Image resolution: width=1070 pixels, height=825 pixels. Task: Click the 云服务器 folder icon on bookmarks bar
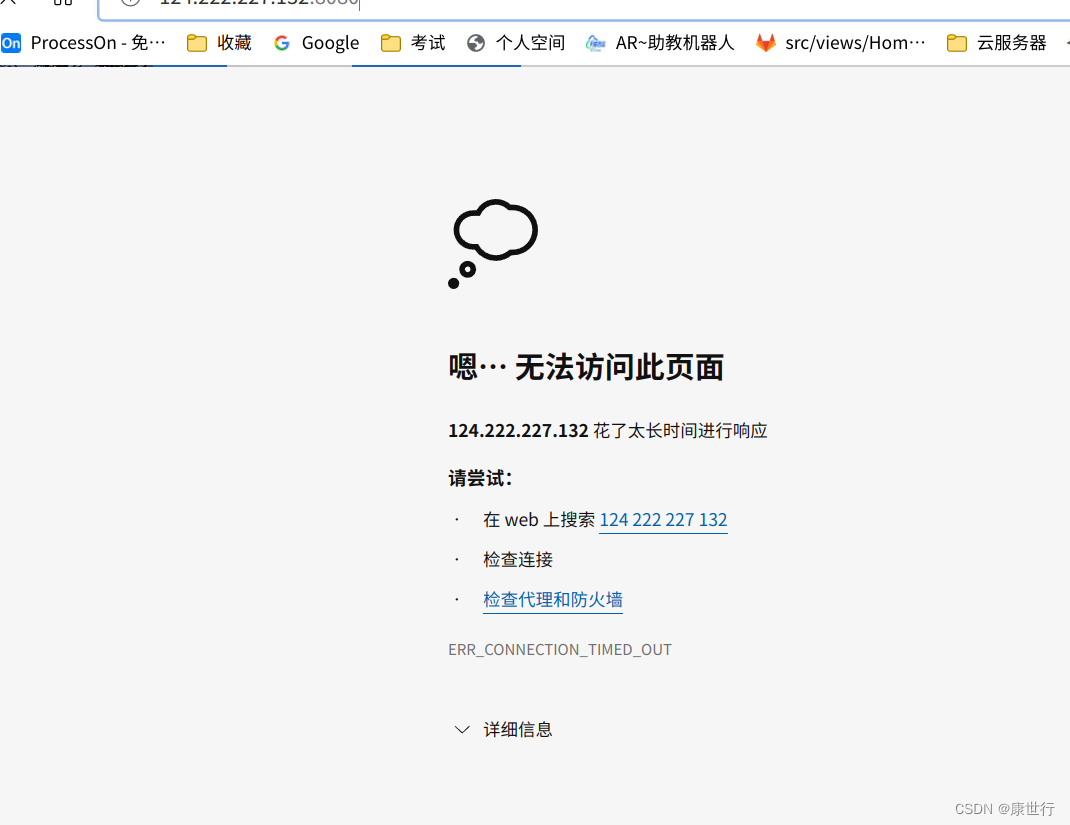tap(957, 43)
